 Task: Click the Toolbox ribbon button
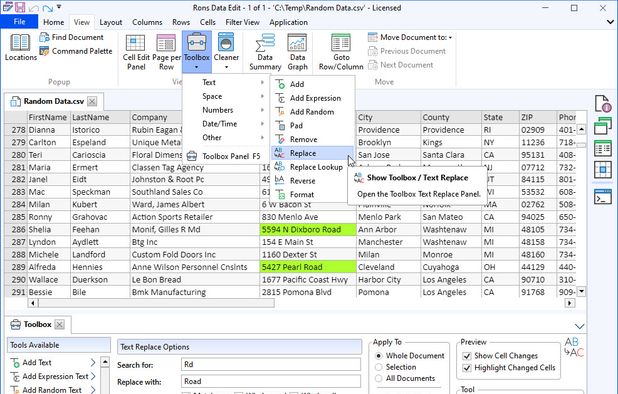(x=197, y=52)
